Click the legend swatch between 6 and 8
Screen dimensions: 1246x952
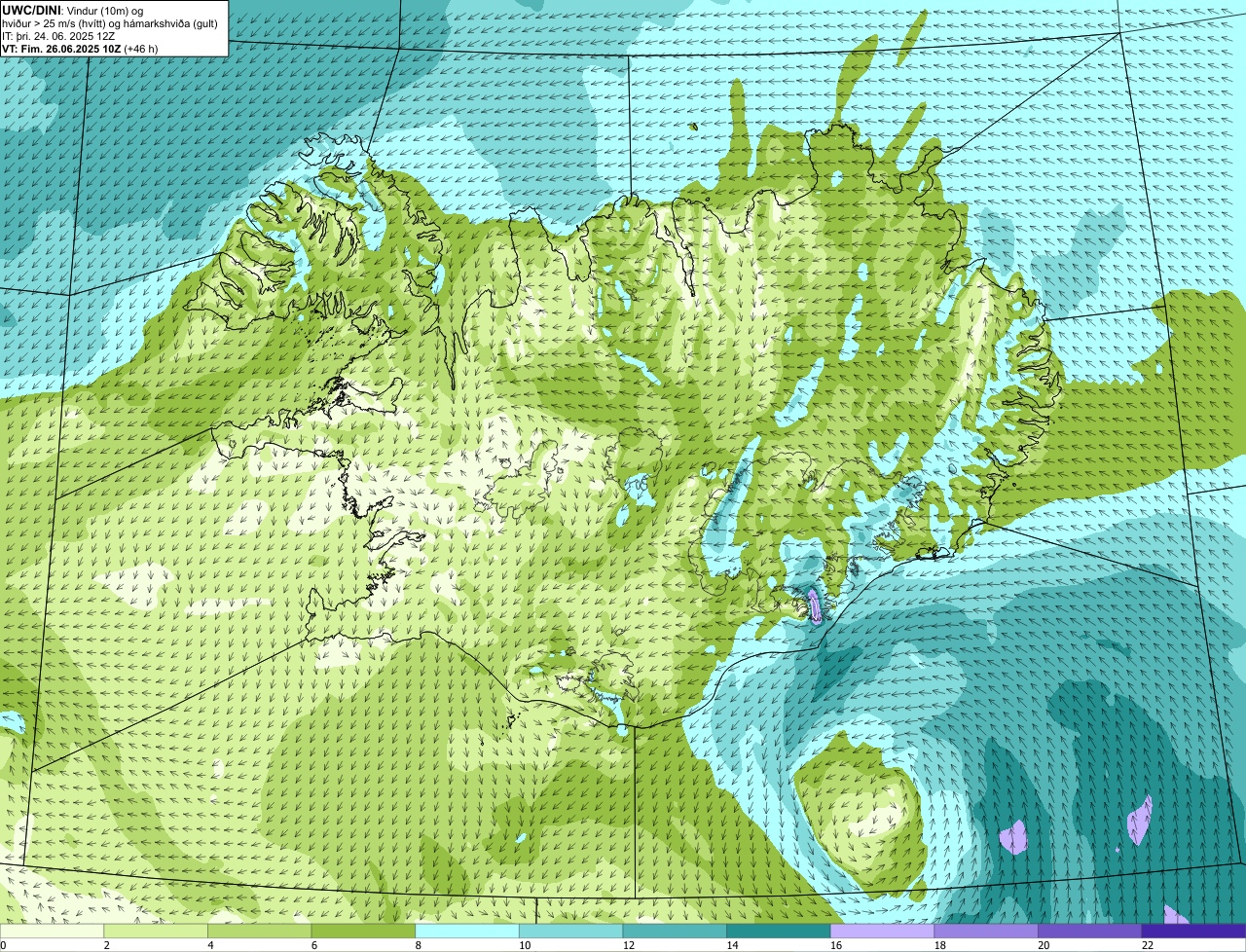point(363,931)
